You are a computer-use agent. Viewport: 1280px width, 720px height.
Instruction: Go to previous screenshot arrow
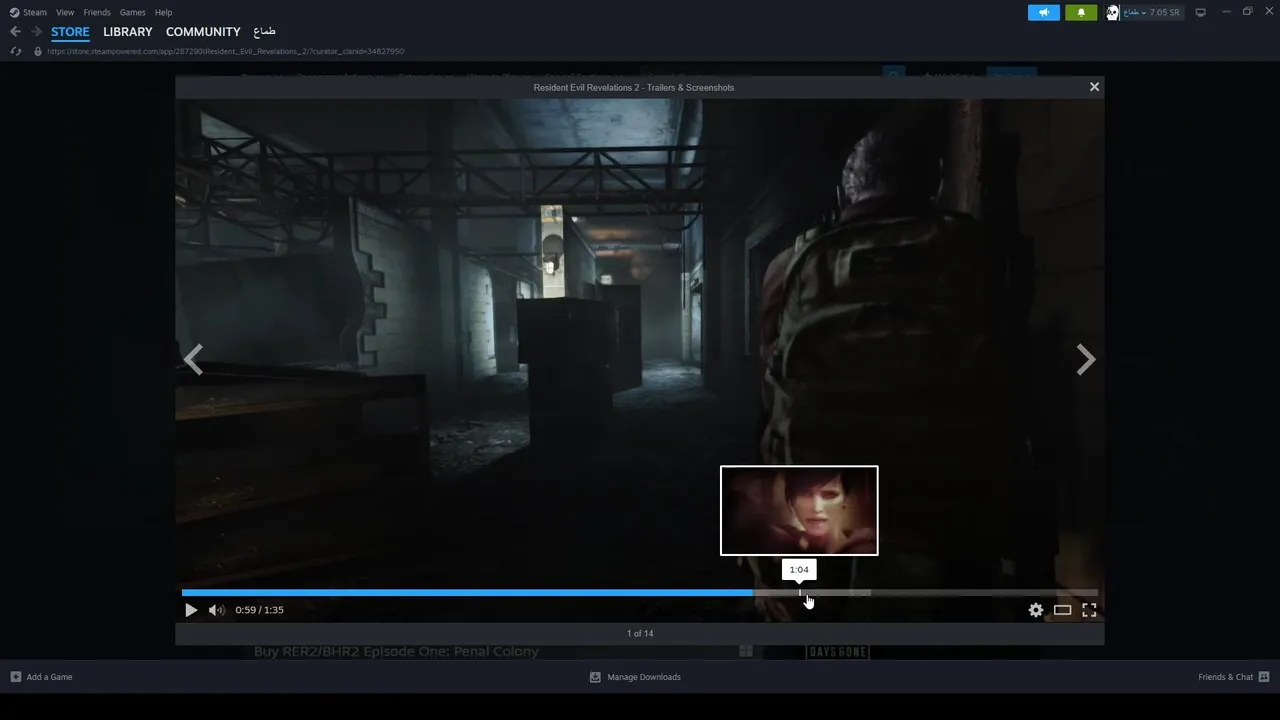pos(193,359)
